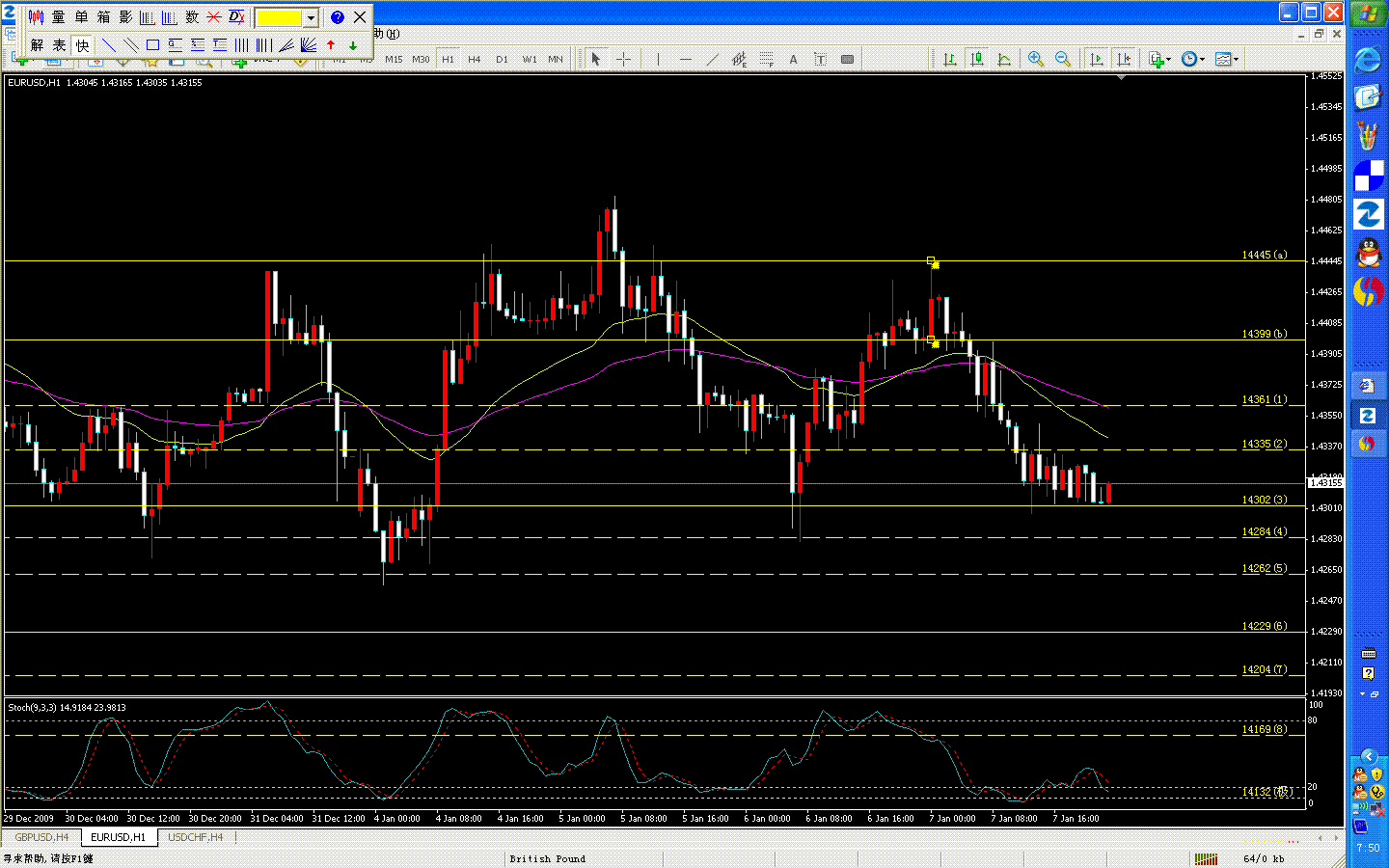Click the 64/0 kb connection status
This screenshot has width=1389, height=868.
coord(1264,859)
